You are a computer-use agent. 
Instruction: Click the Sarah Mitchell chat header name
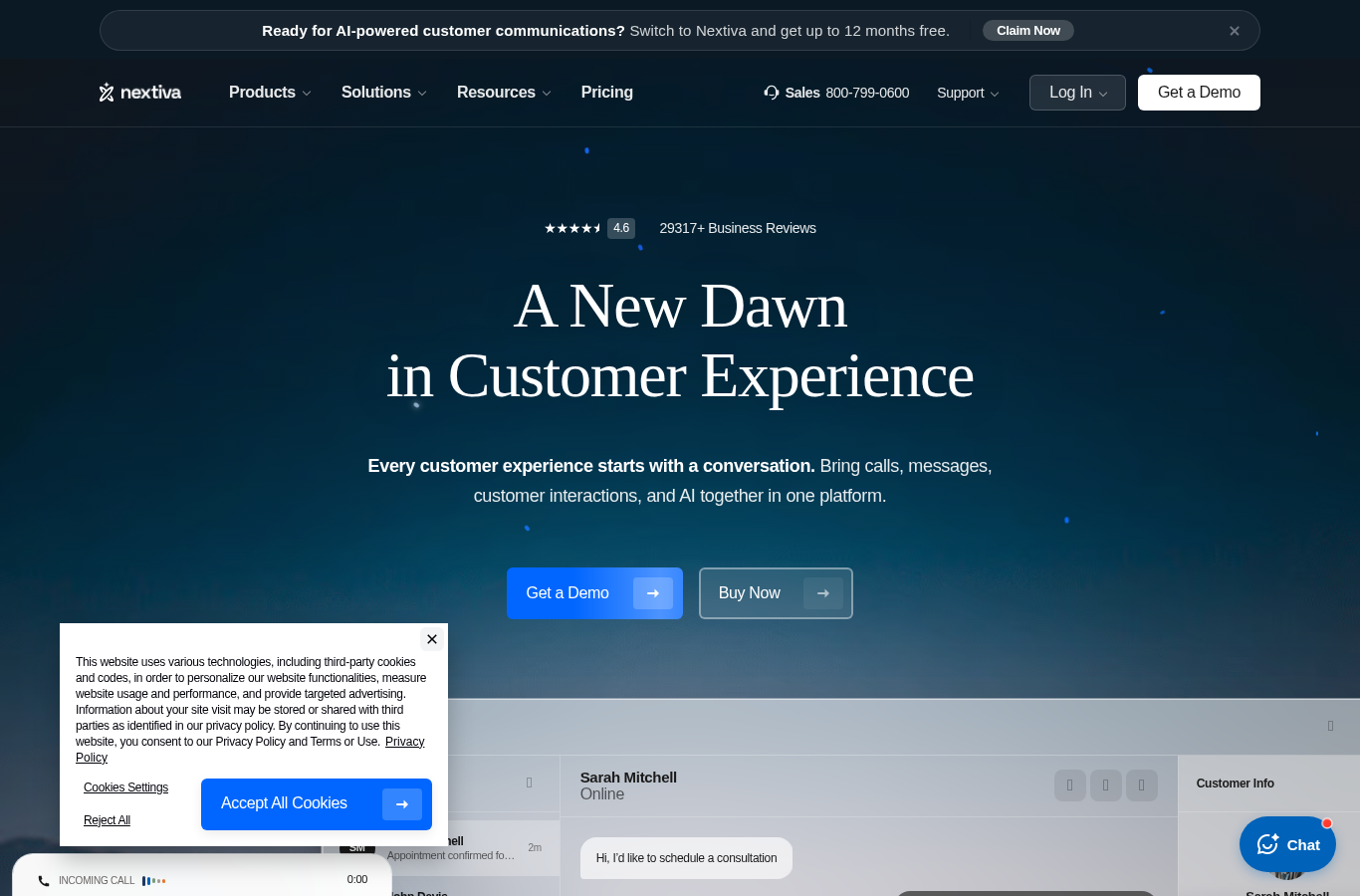(x=628, y=778)
